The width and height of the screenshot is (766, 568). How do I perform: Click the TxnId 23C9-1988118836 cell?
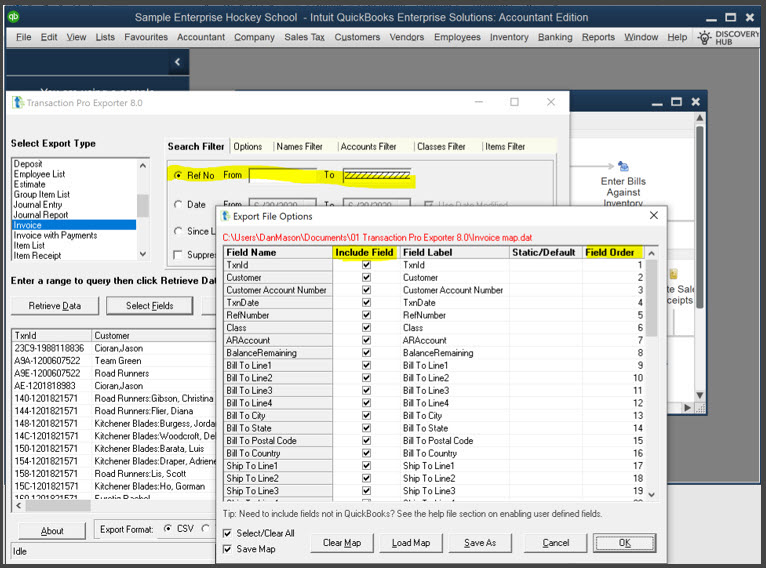pos(51,348)
